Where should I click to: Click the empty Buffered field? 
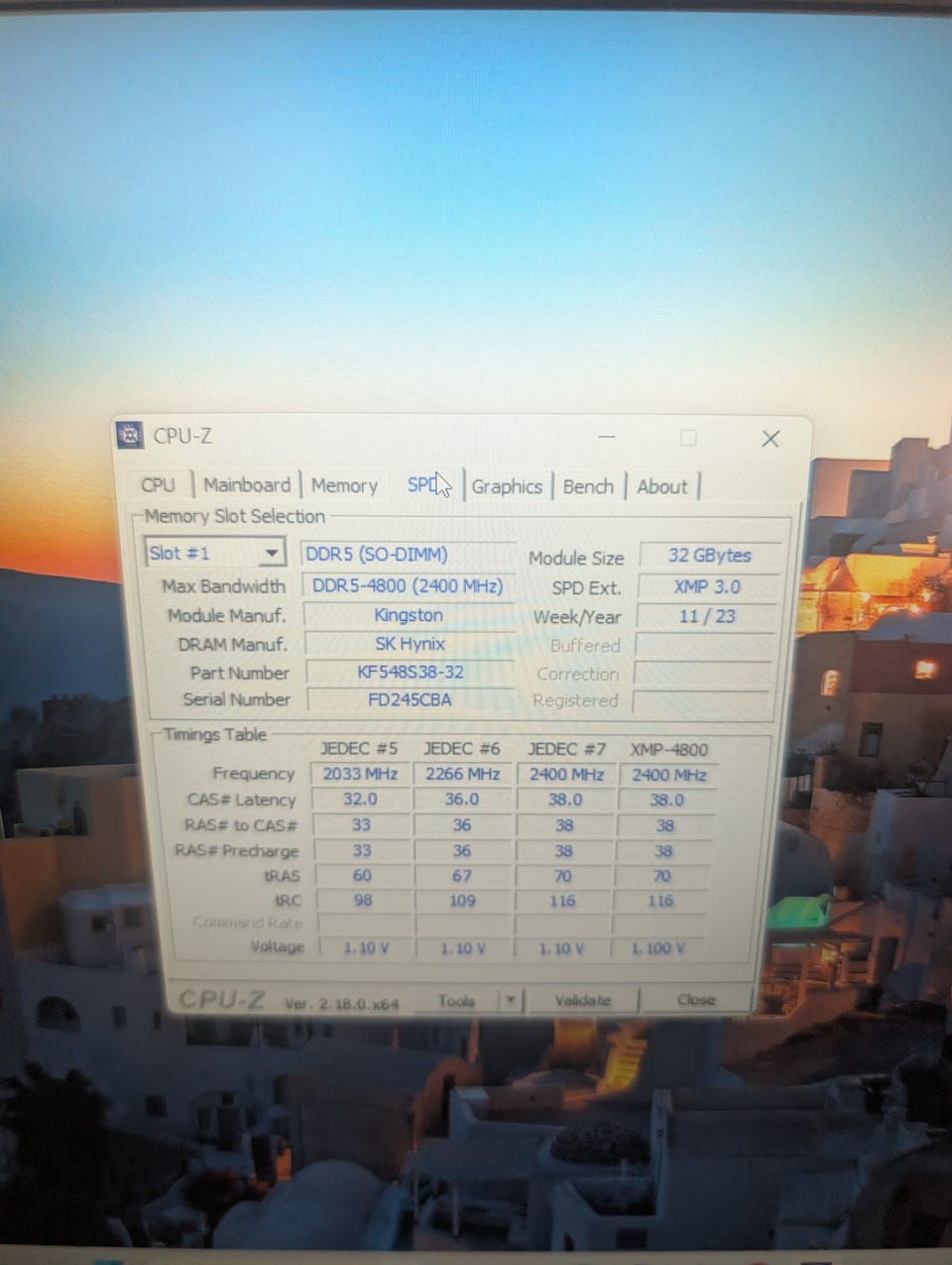[703, 646]
